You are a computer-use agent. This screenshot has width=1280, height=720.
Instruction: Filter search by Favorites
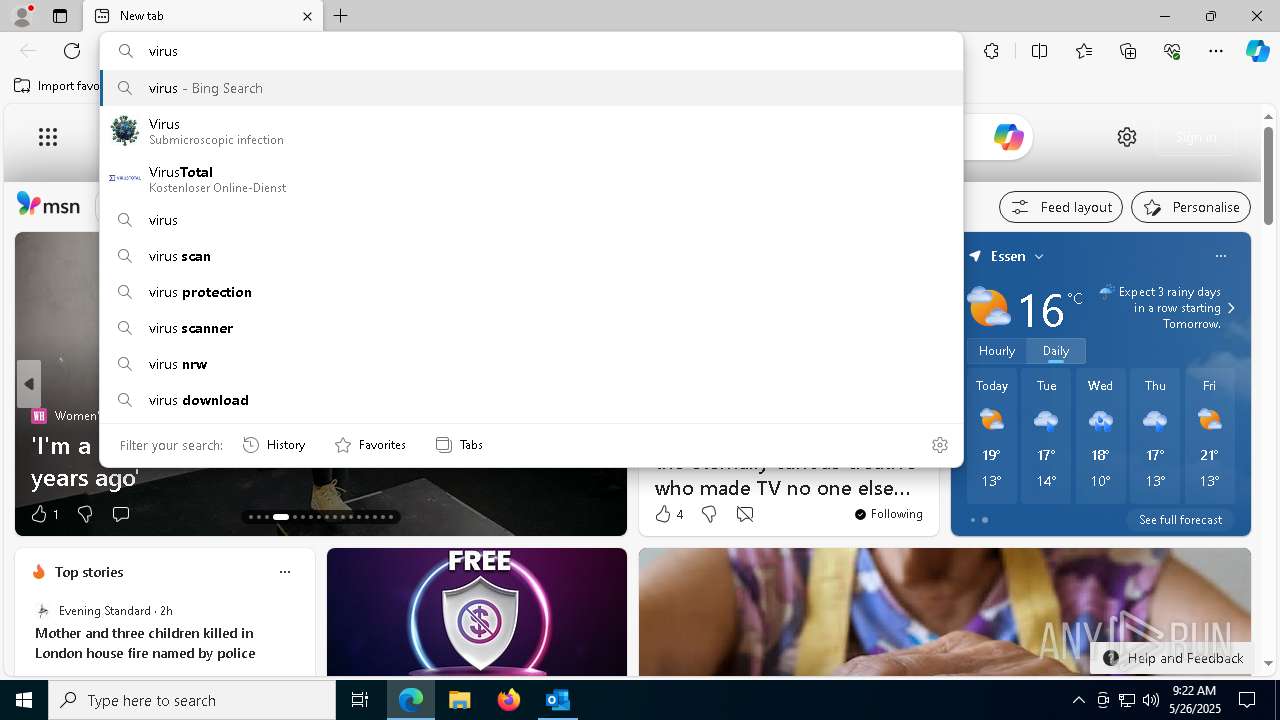click(x=370, y=445)
